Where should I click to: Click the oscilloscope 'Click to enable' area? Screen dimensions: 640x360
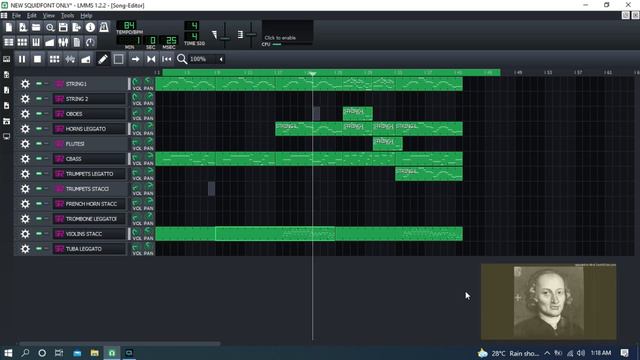[x=287, y=31]
